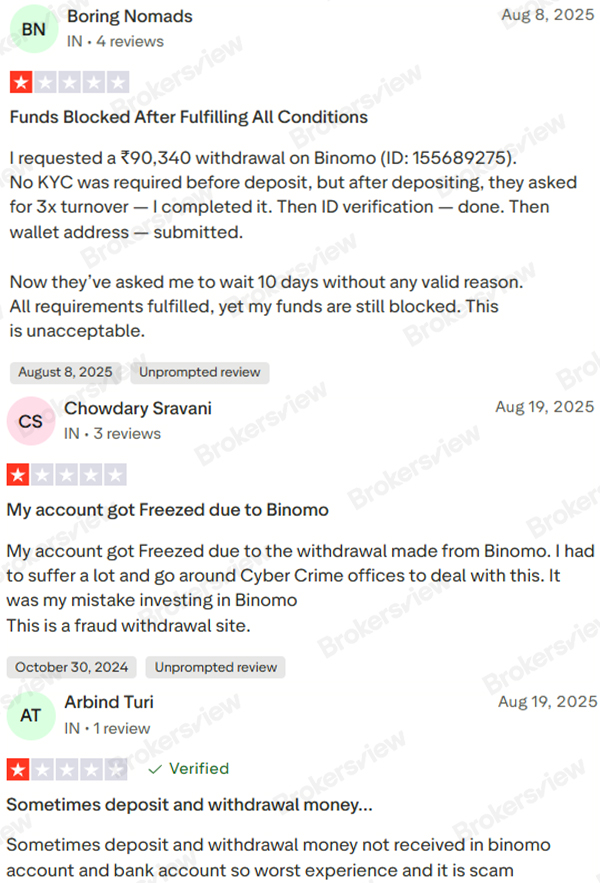Click the Unprompted review tag beside August 8, 2025
This screenshot has height=883, width=600.
pyautogui.click(x=199, y=372)
